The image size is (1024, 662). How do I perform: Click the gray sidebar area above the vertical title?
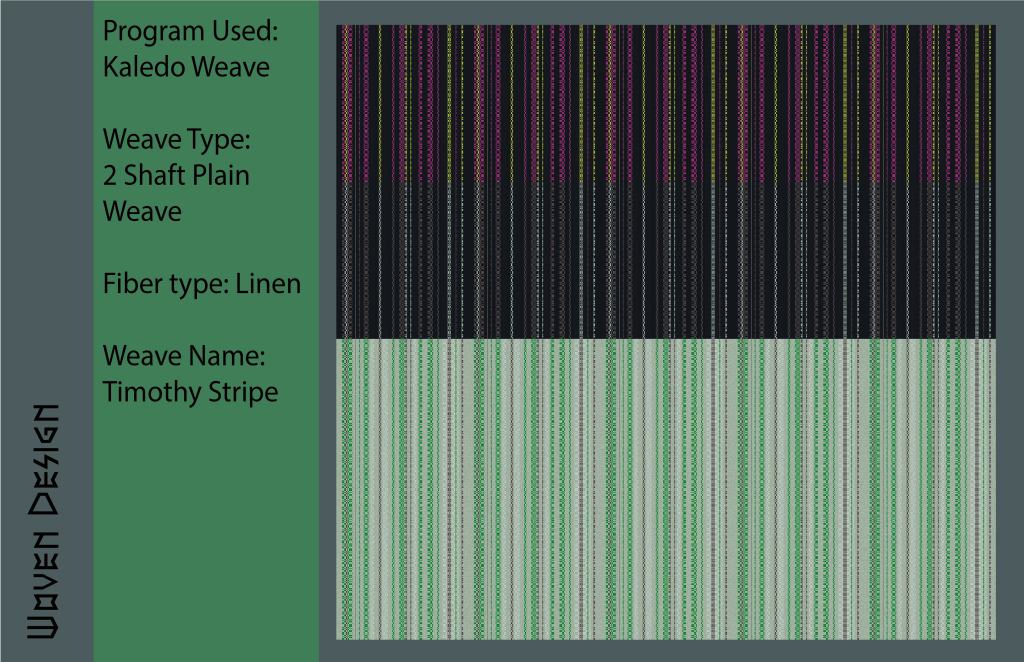(46, 200)
